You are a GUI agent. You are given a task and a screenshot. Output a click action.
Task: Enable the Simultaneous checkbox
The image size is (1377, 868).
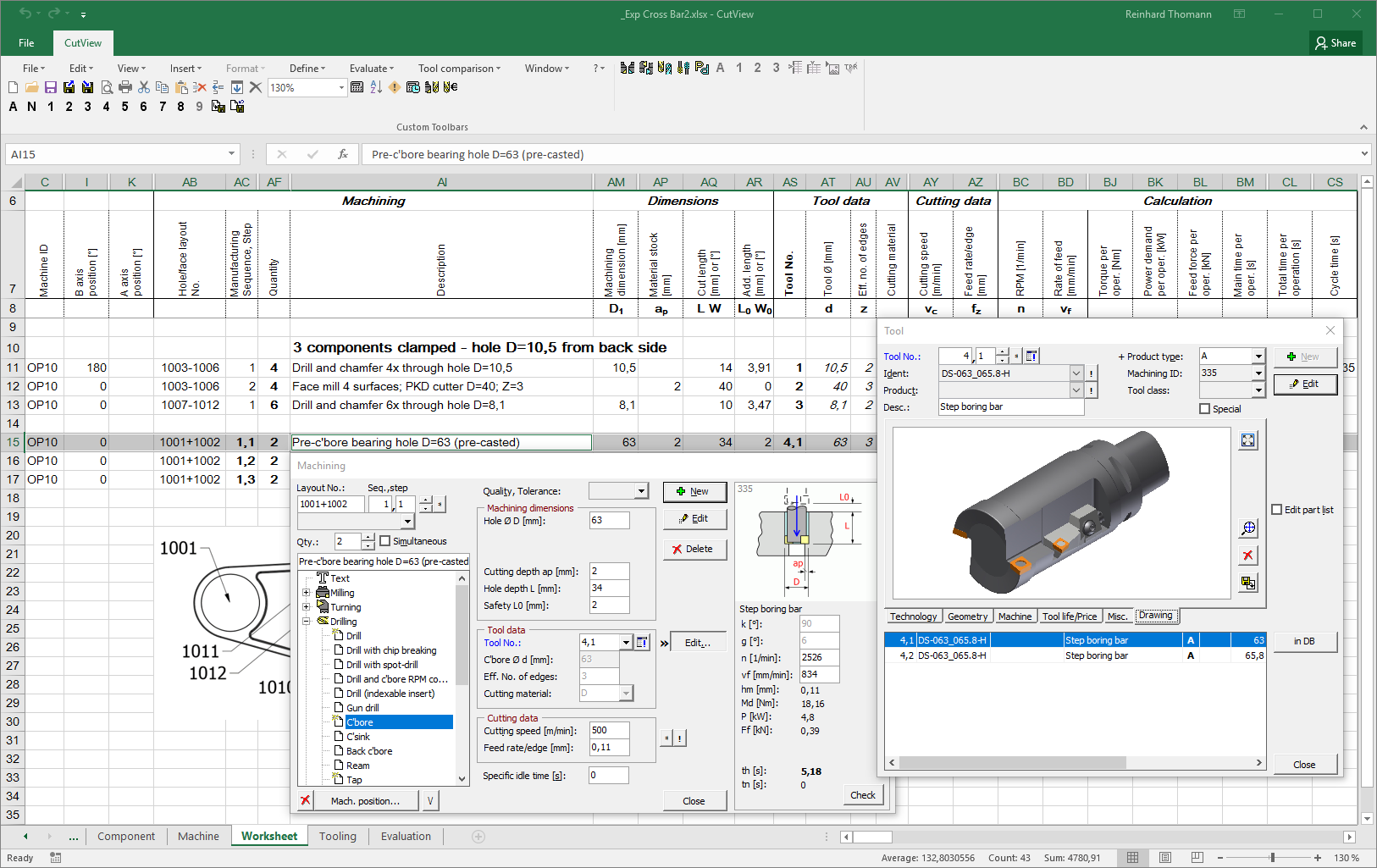tap(385, 541)
